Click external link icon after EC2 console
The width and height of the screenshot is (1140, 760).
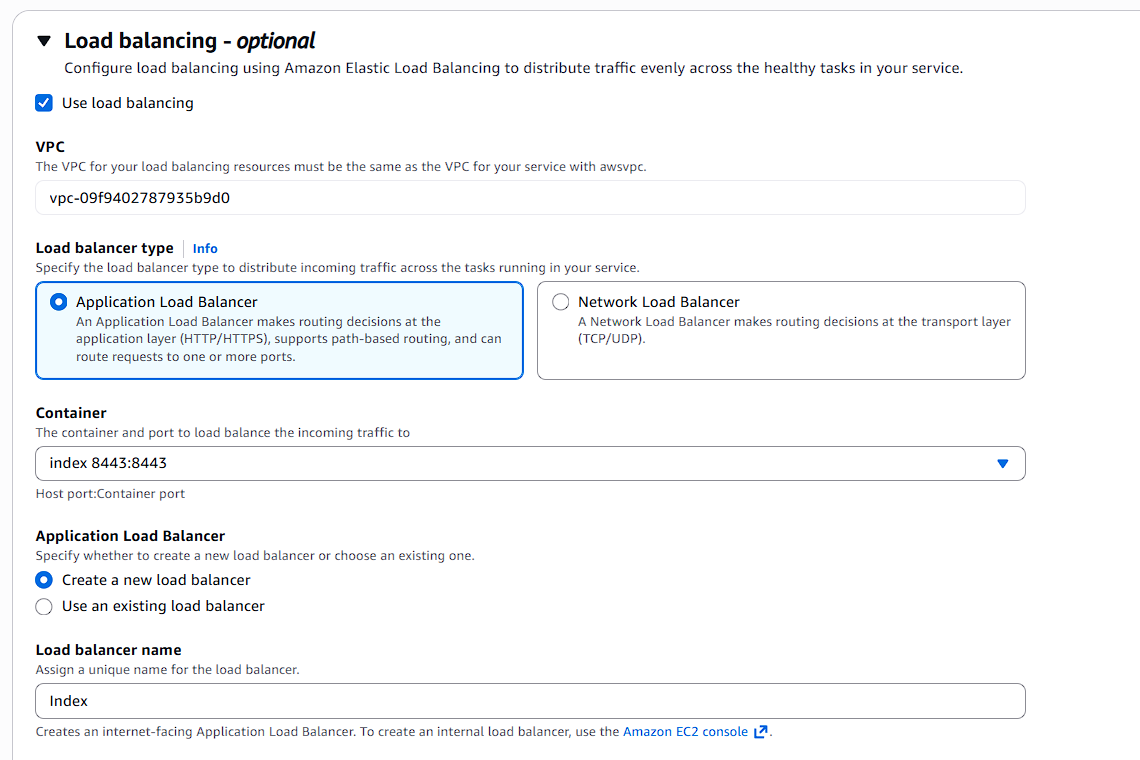click(x=761, y=732)
